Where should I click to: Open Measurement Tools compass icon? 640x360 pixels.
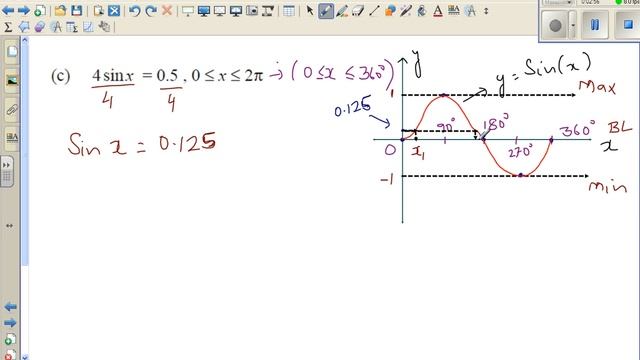470,11
